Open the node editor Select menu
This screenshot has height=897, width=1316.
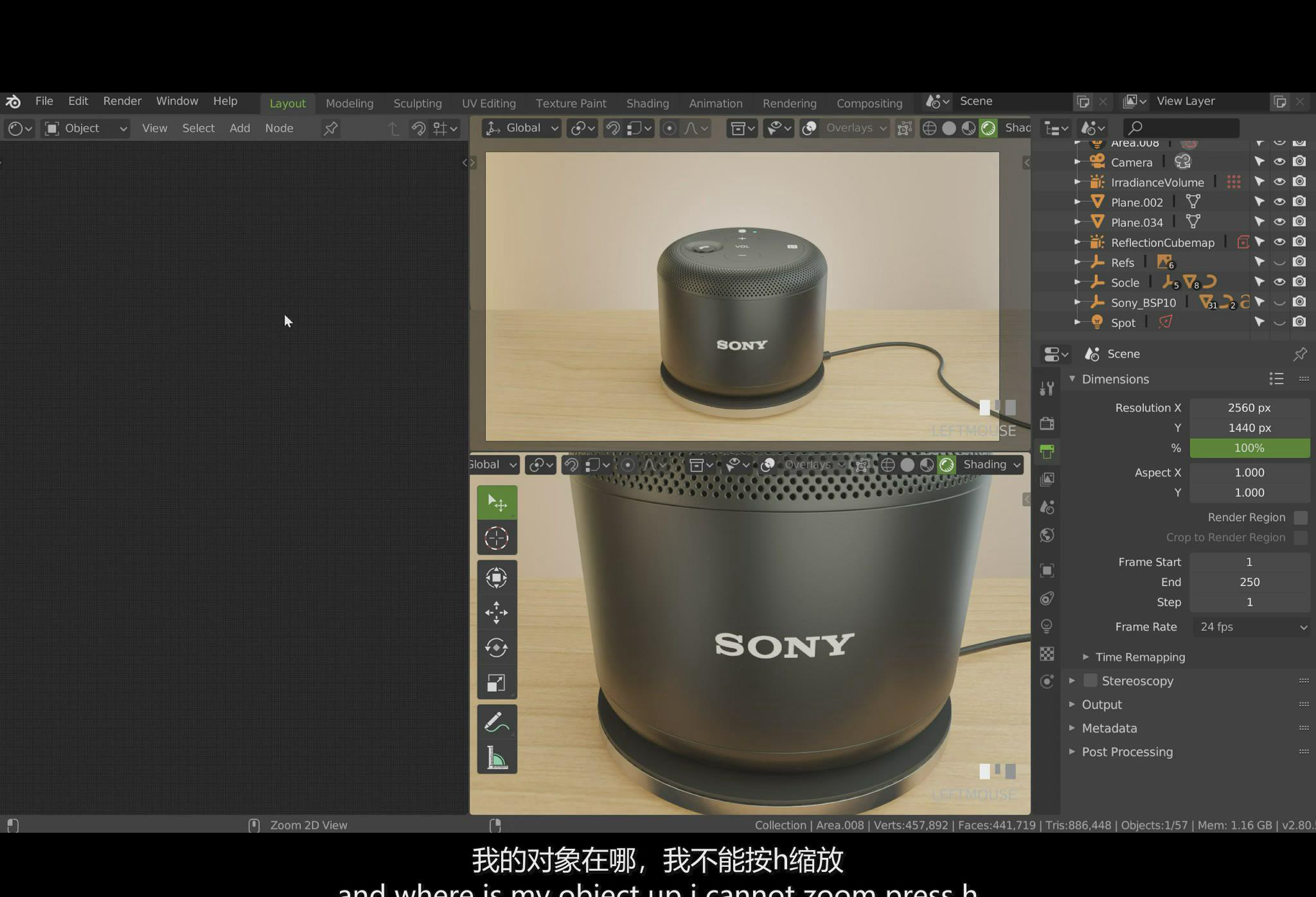tap(198, 129)
